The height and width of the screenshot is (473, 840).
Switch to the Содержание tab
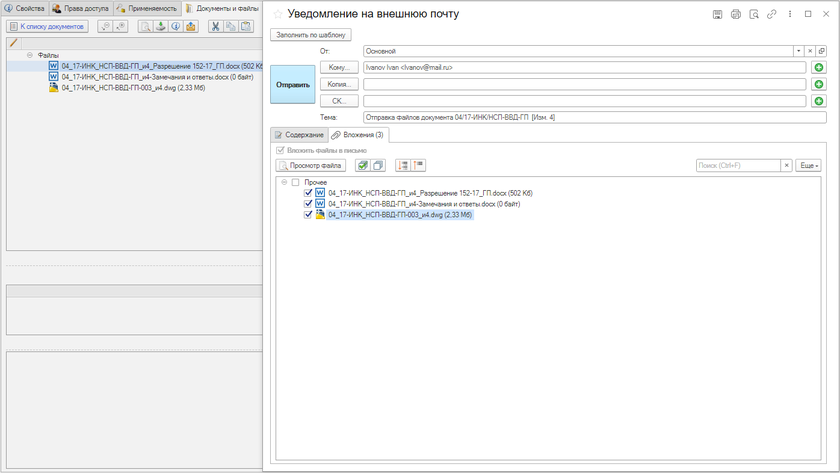299,135
